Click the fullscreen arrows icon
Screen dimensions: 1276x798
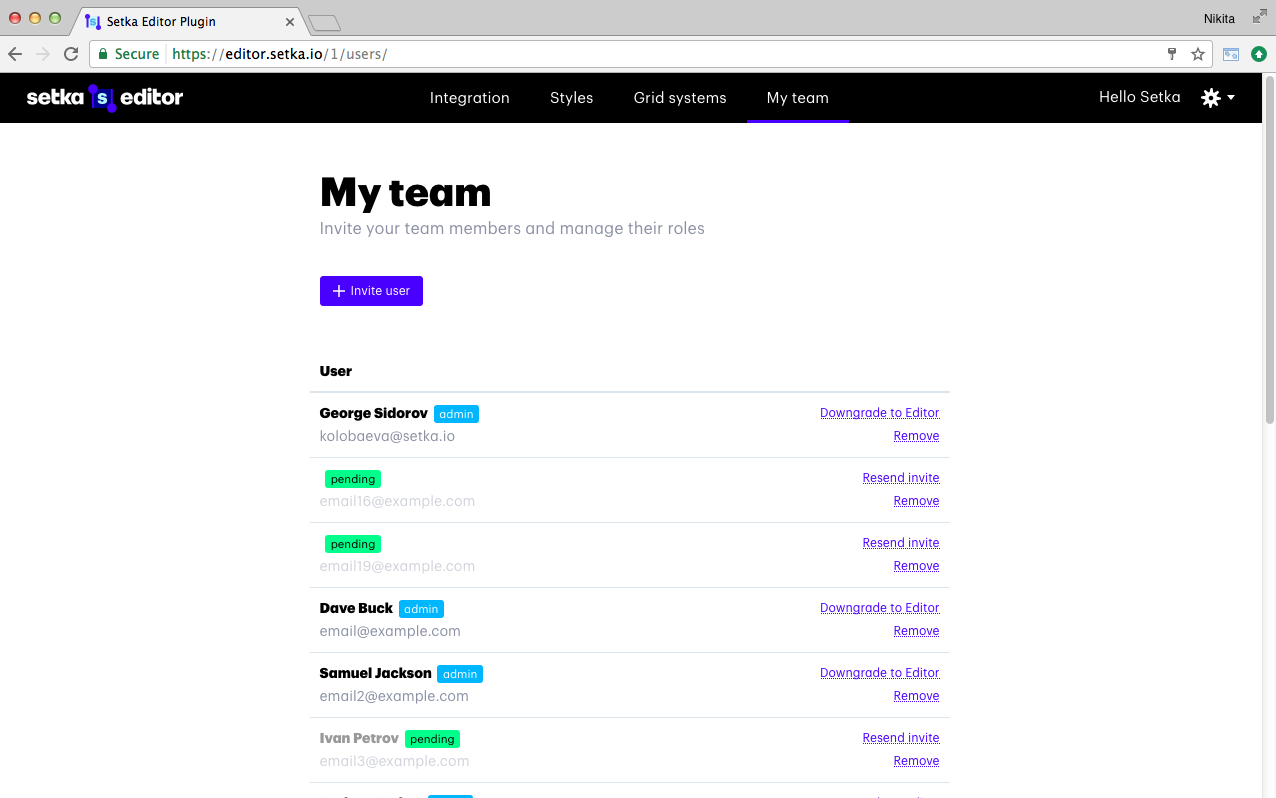tap(1260, 17)
